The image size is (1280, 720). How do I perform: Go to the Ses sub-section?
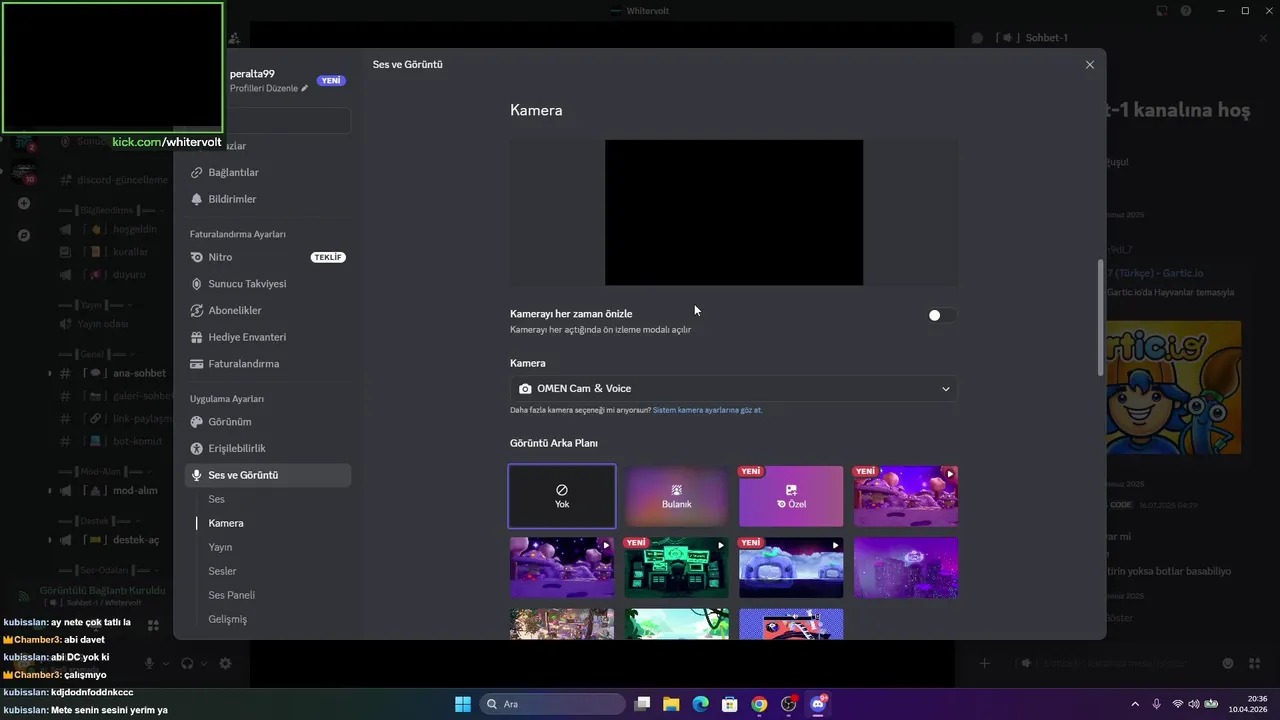pos(216,499)
